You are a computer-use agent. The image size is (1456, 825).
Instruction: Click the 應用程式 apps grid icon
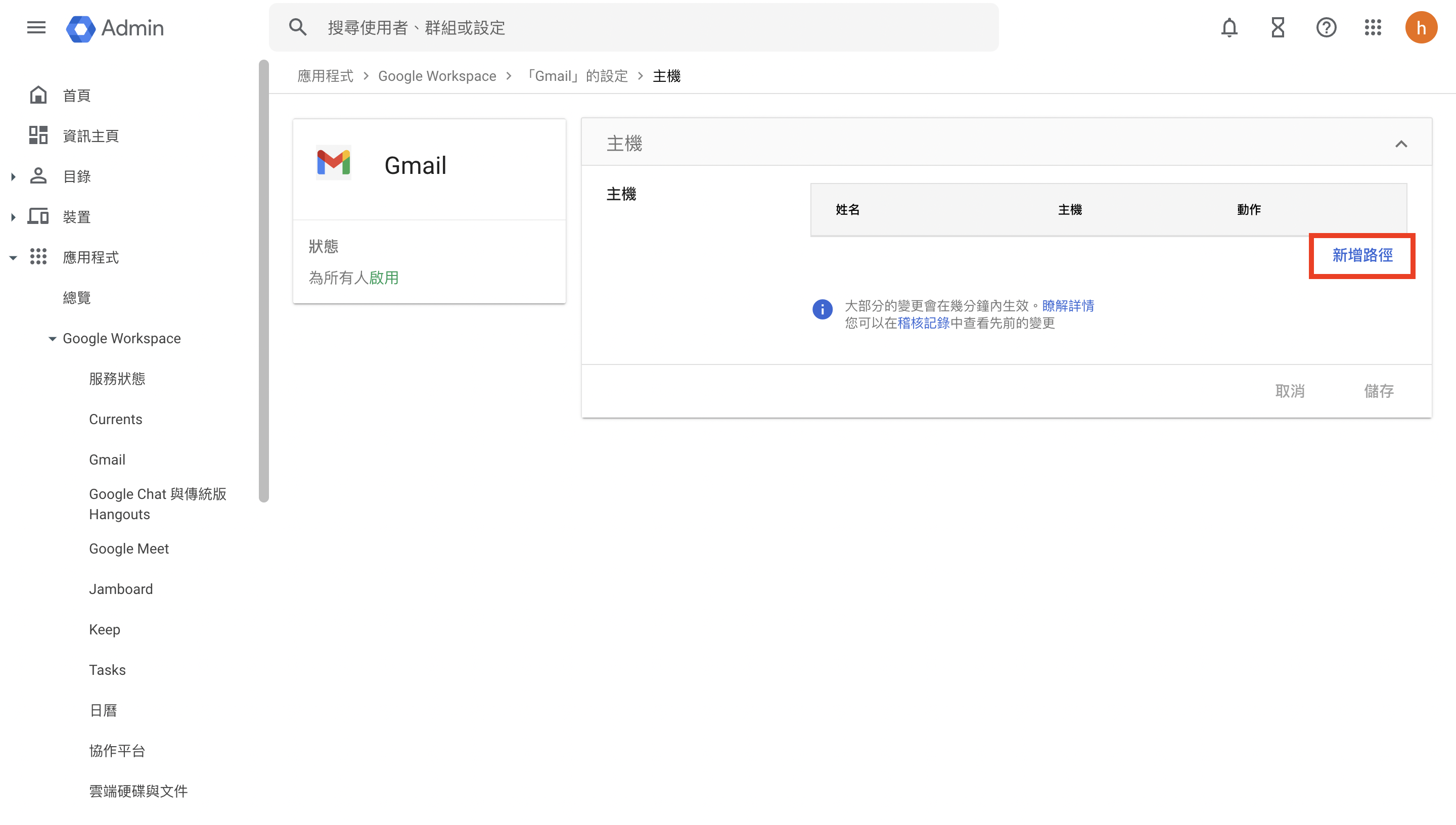[x=38, y=257]
